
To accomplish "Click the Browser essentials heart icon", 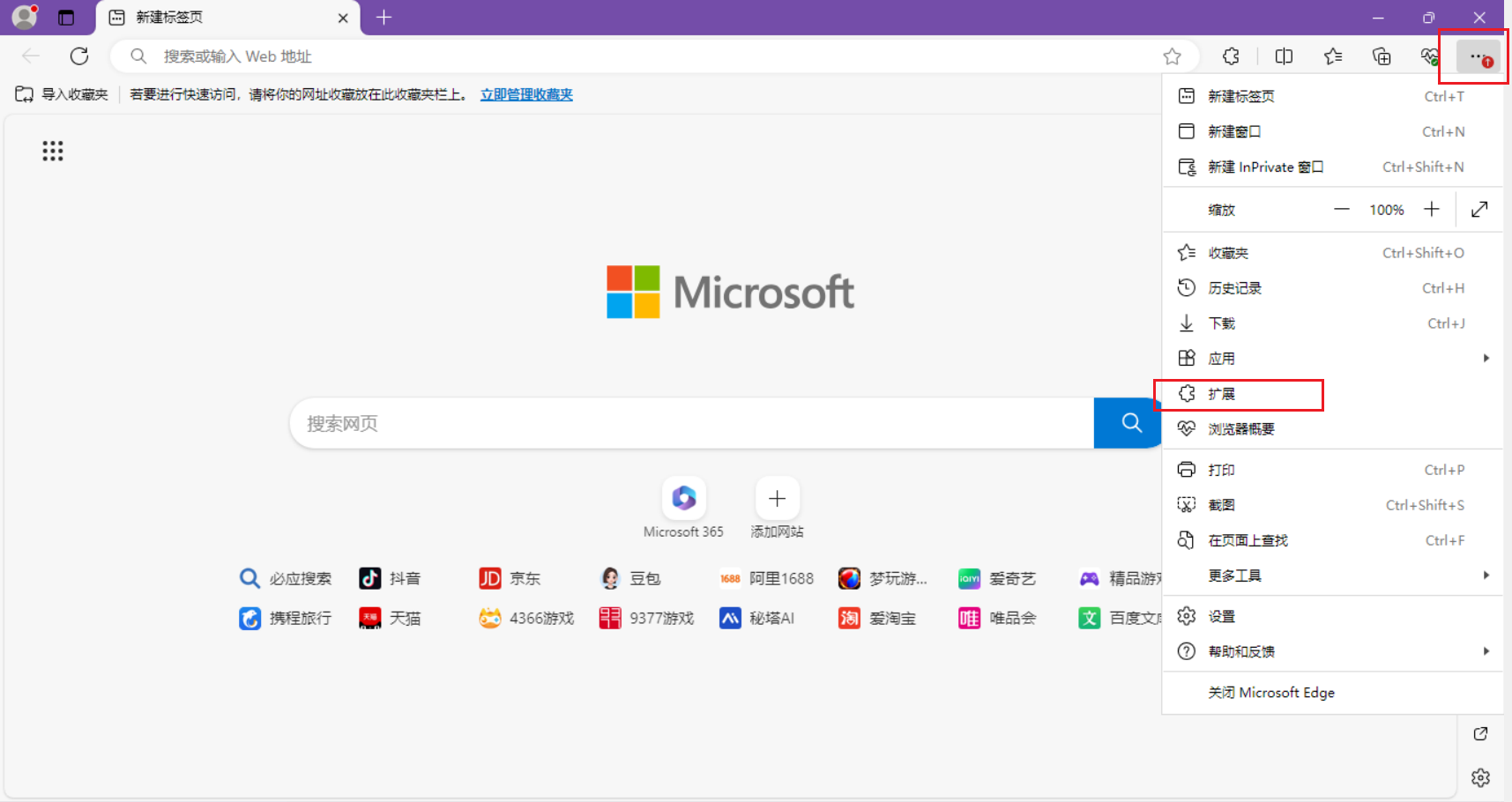I will tap(1429, 56).
